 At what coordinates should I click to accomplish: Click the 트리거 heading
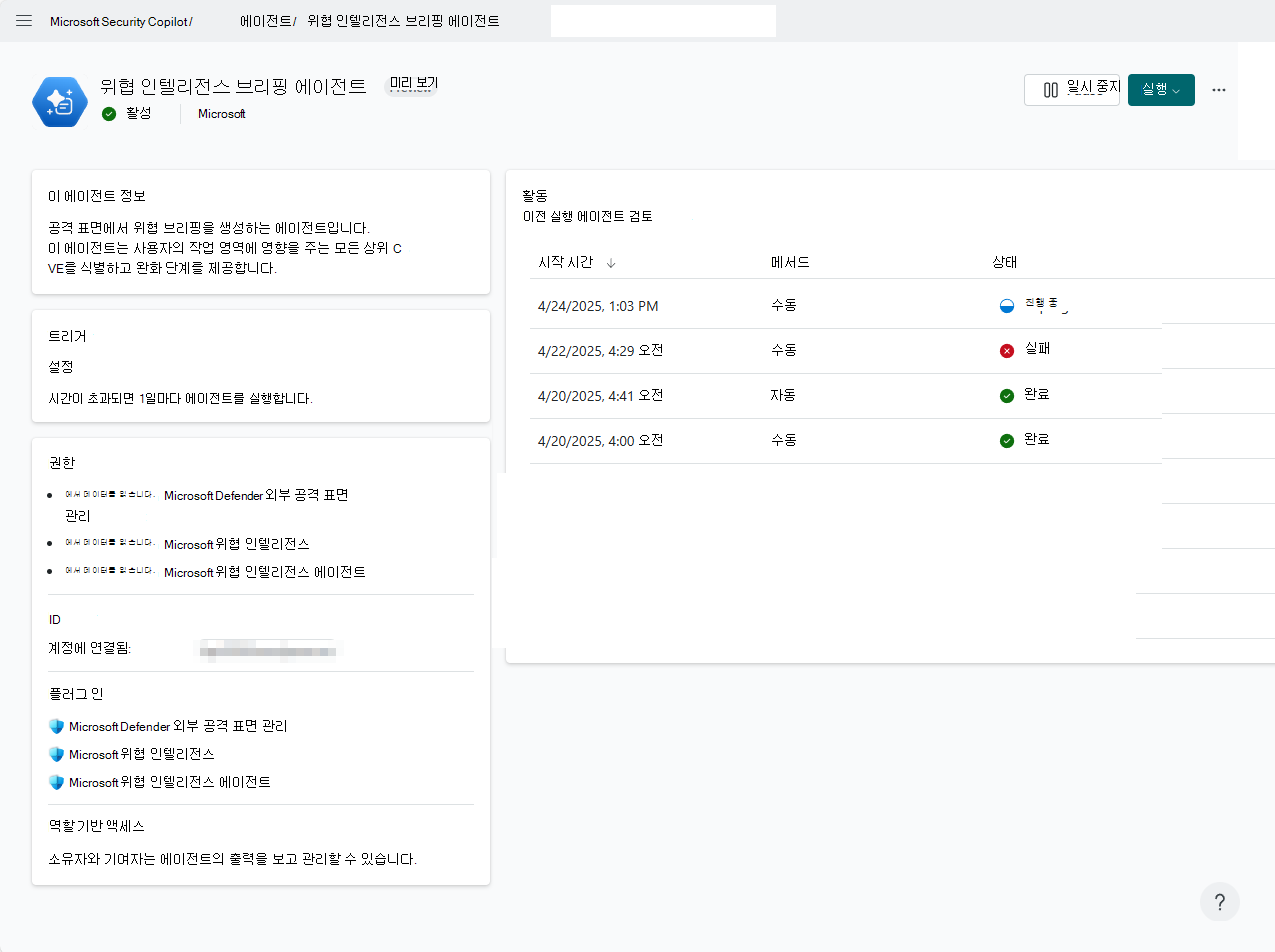point(67,336)
